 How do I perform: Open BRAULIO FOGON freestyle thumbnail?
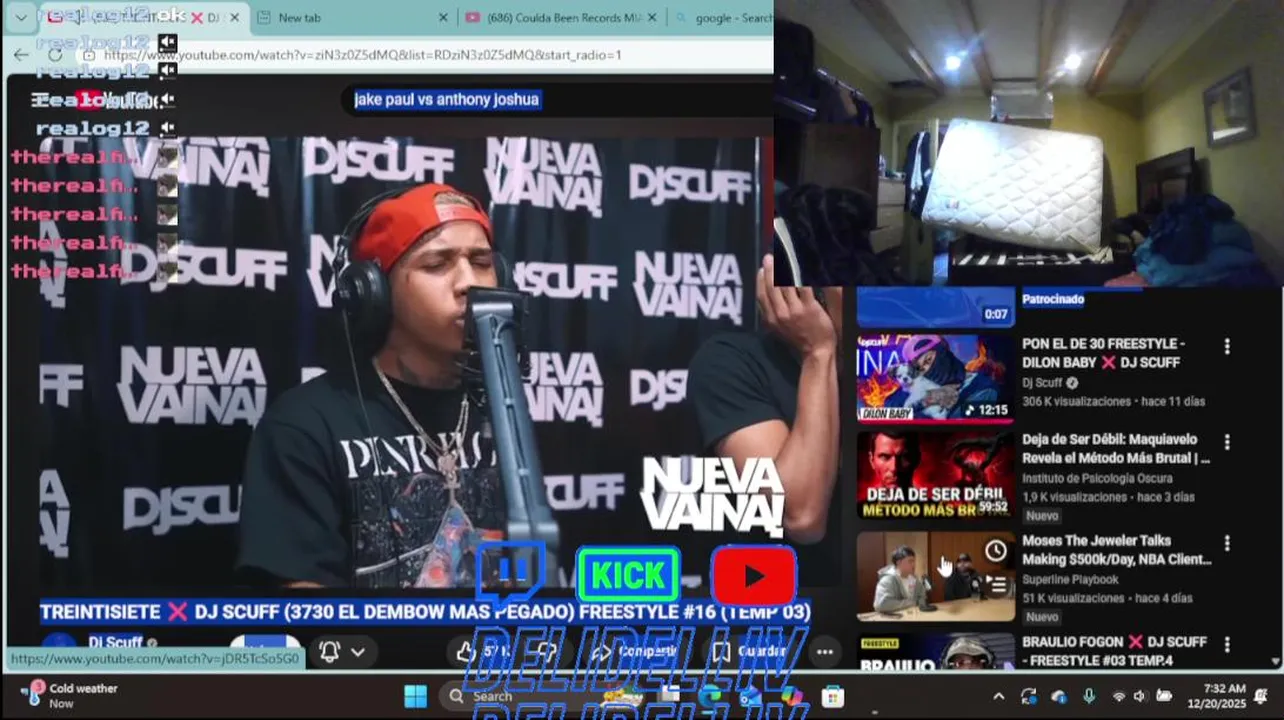tap(935, 651)
